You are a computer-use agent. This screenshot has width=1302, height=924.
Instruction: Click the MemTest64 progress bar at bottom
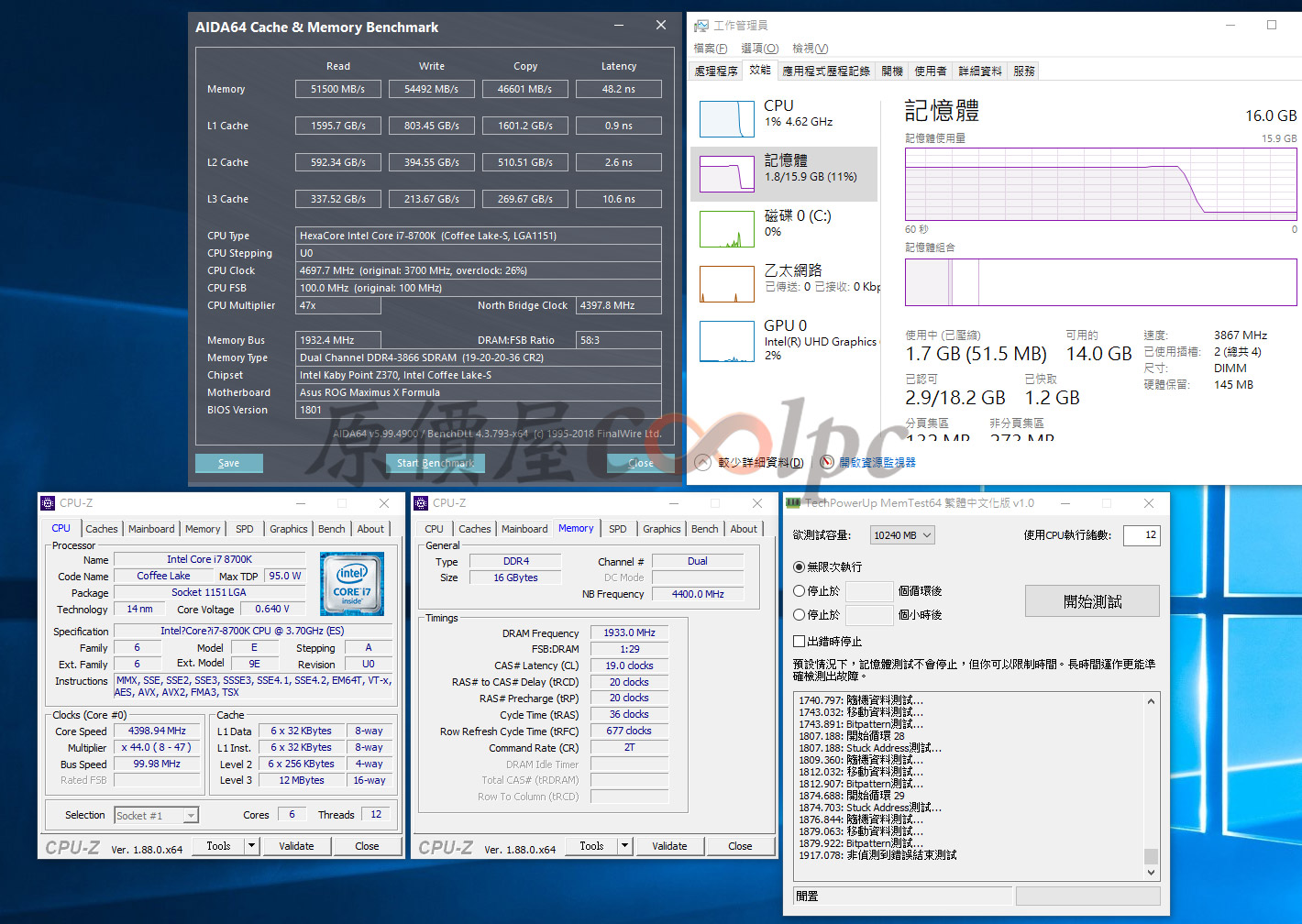click(1087, 896)
